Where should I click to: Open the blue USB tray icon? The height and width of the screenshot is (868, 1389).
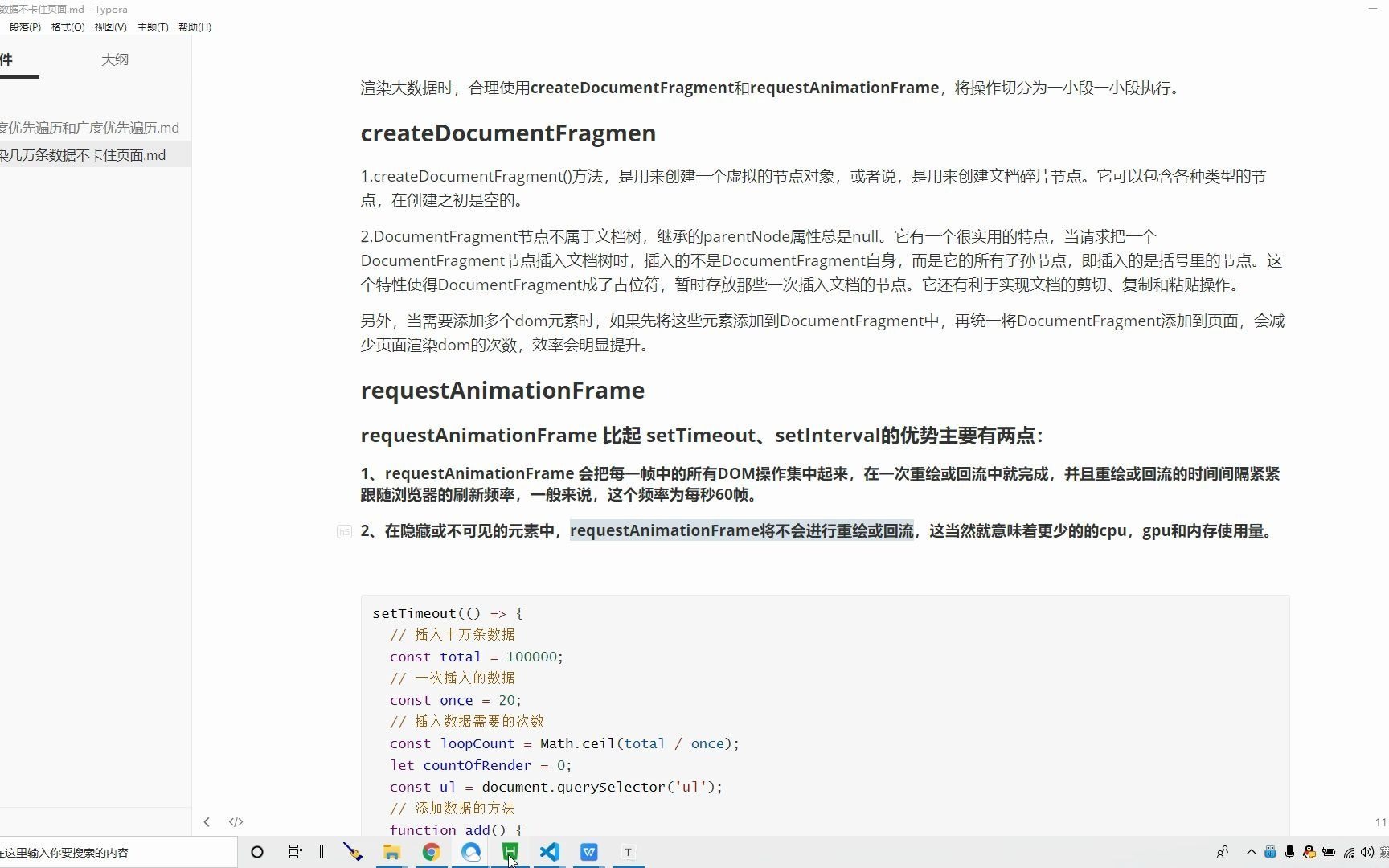point(1270,852)
